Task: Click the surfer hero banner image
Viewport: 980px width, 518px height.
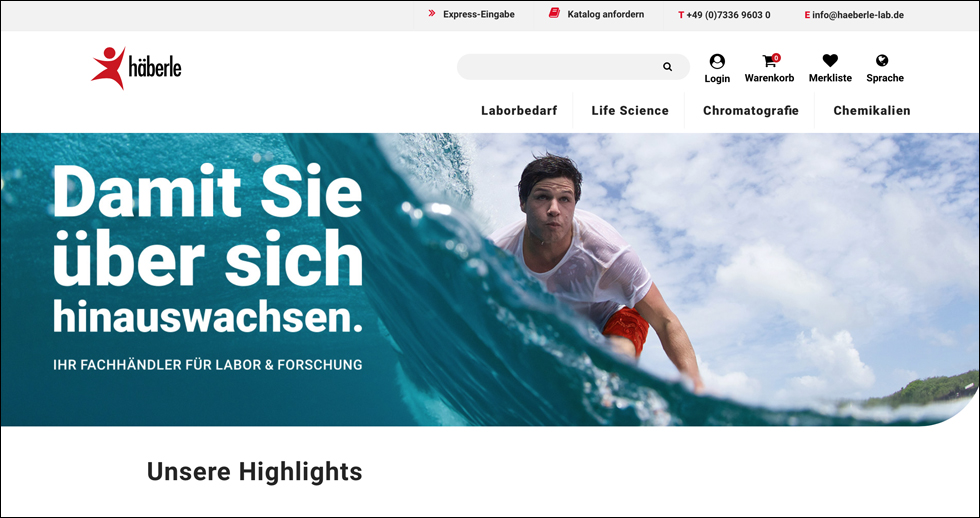Action: click(x=490, y=279)
